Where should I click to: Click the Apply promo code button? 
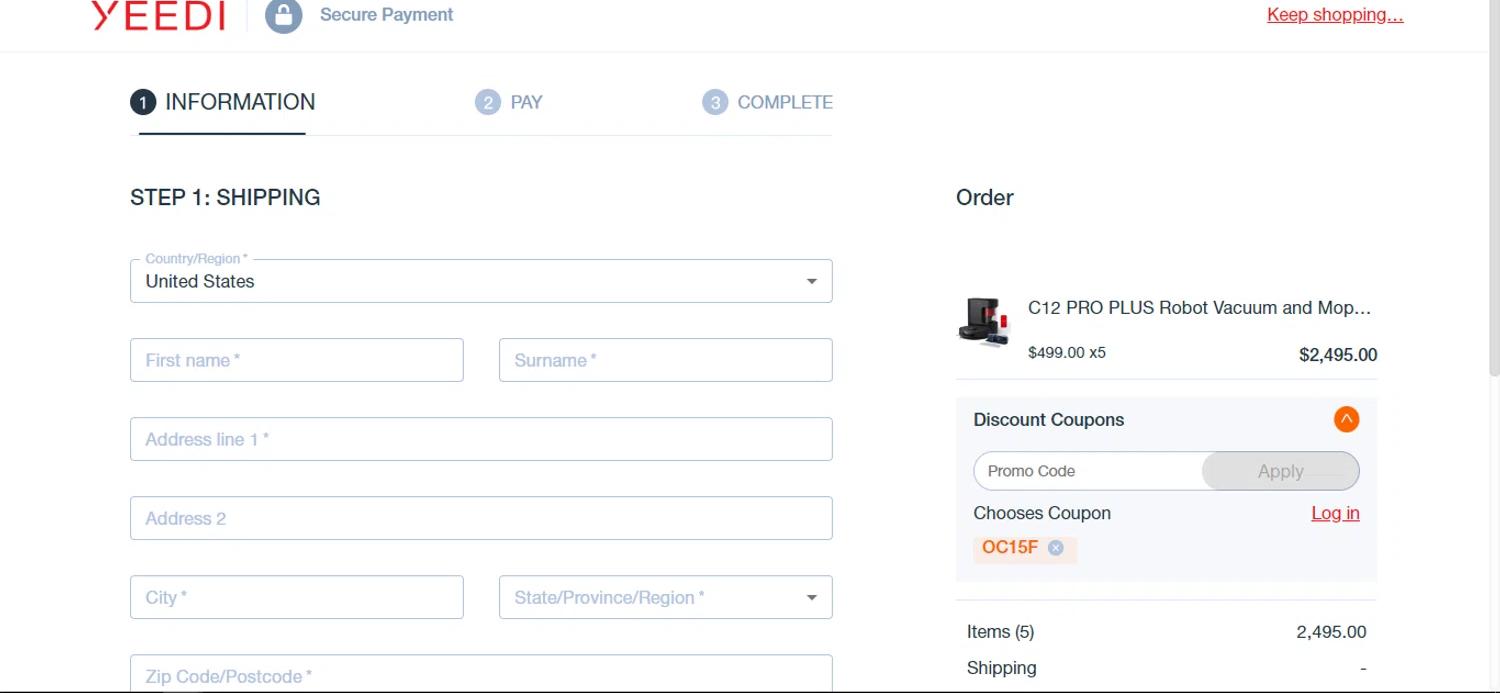pos(1280,471)
